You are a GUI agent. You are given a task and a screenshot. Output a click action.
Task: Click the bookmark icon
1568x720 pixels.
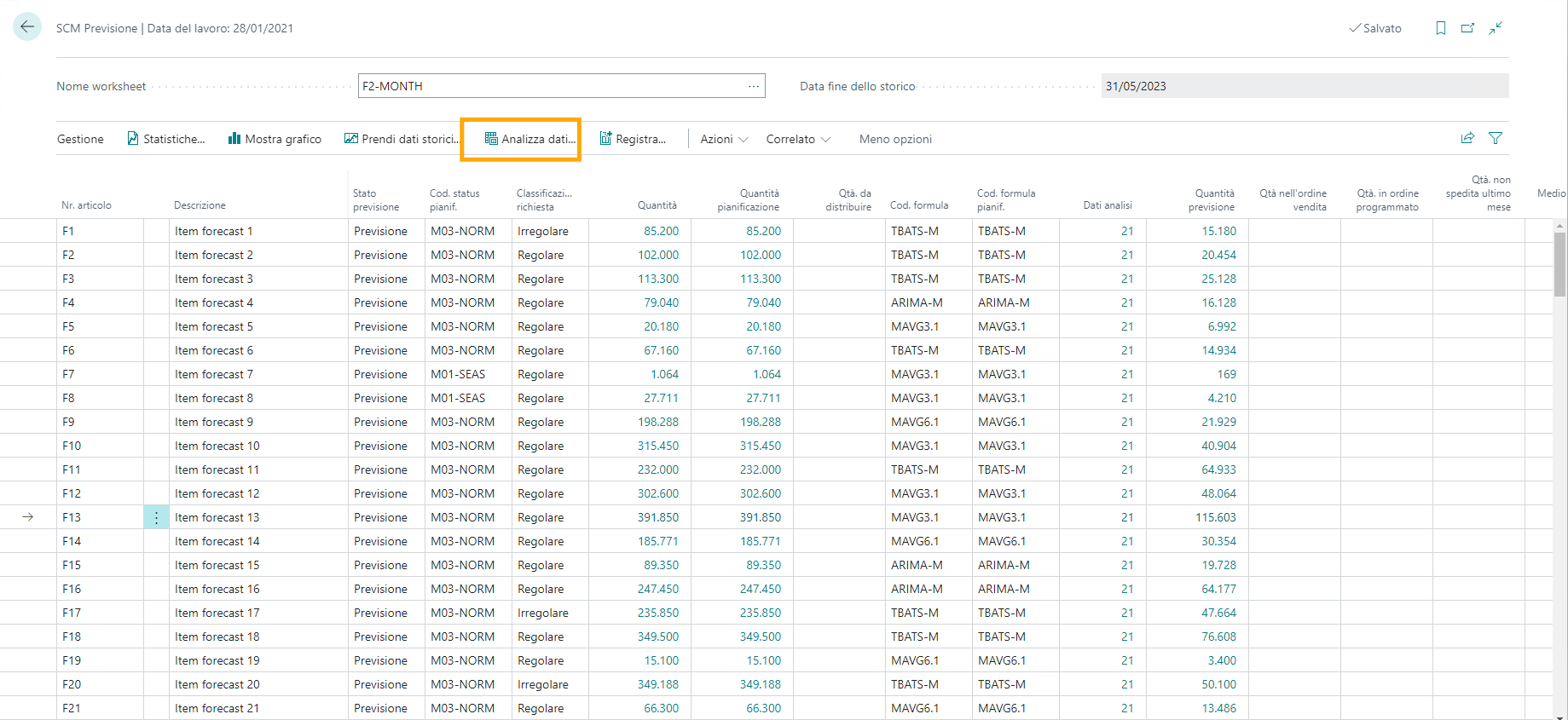point(1441,28)
